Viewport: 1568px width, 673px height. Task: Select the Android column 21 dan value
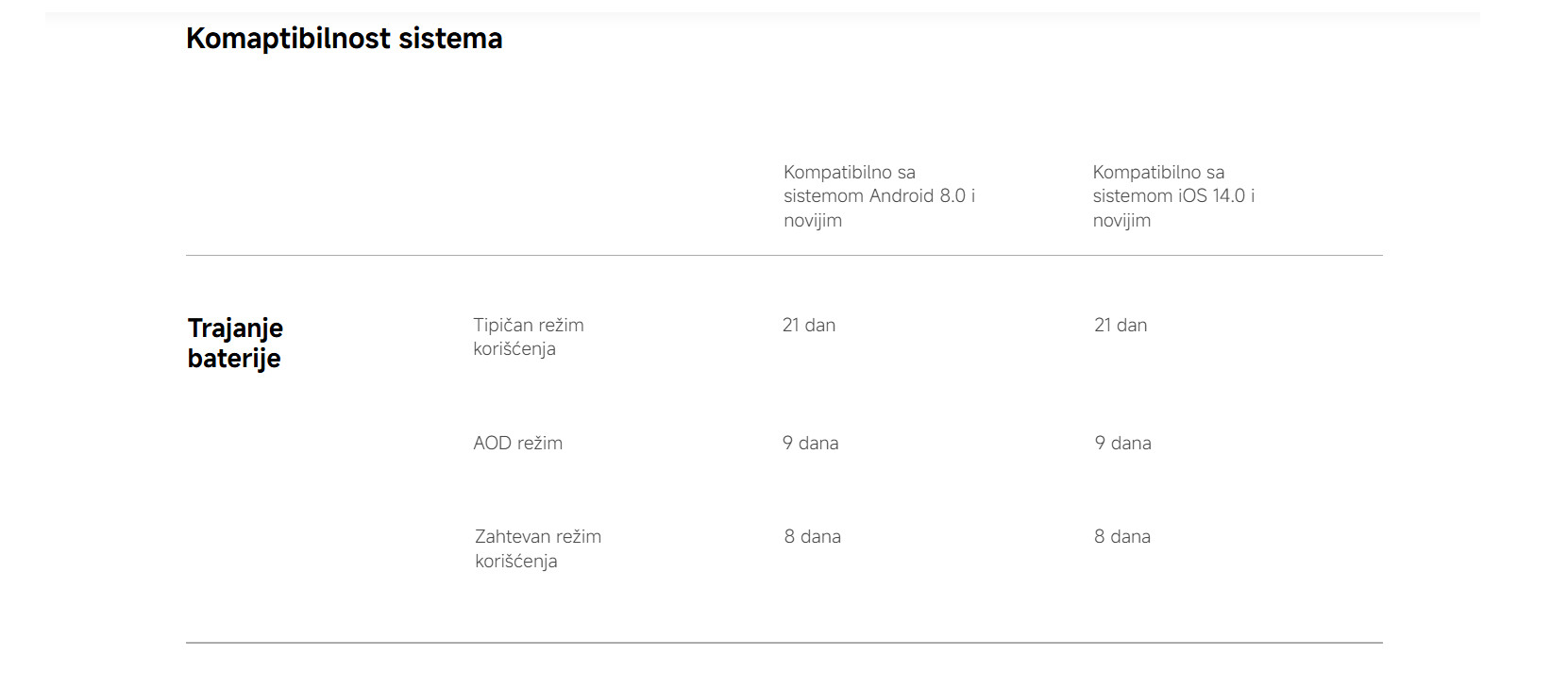click(809, 325)
